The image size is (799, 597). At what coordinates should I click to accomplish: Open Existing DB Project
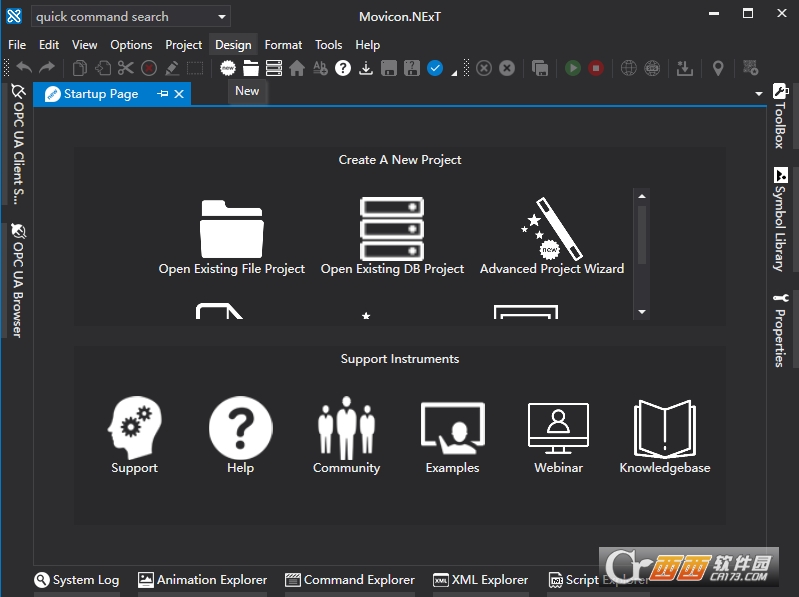392,237
